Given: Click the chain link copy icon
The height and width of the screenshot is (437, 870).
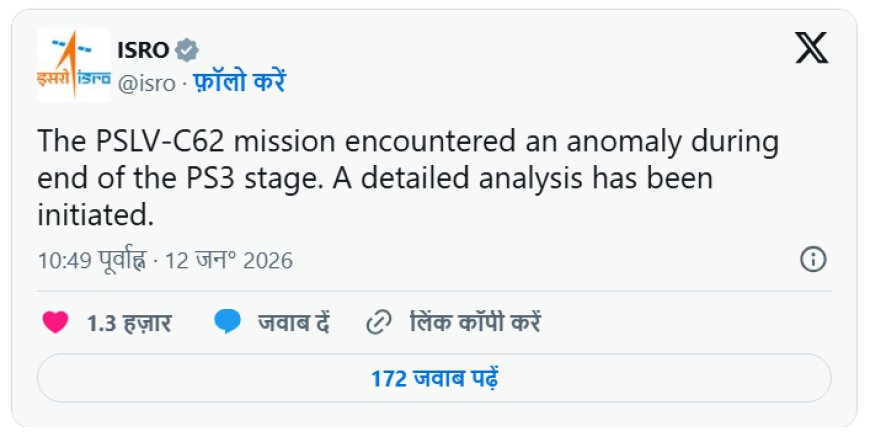Looking at the screenshot, I should pyautogui.click(x=378, y=323).
